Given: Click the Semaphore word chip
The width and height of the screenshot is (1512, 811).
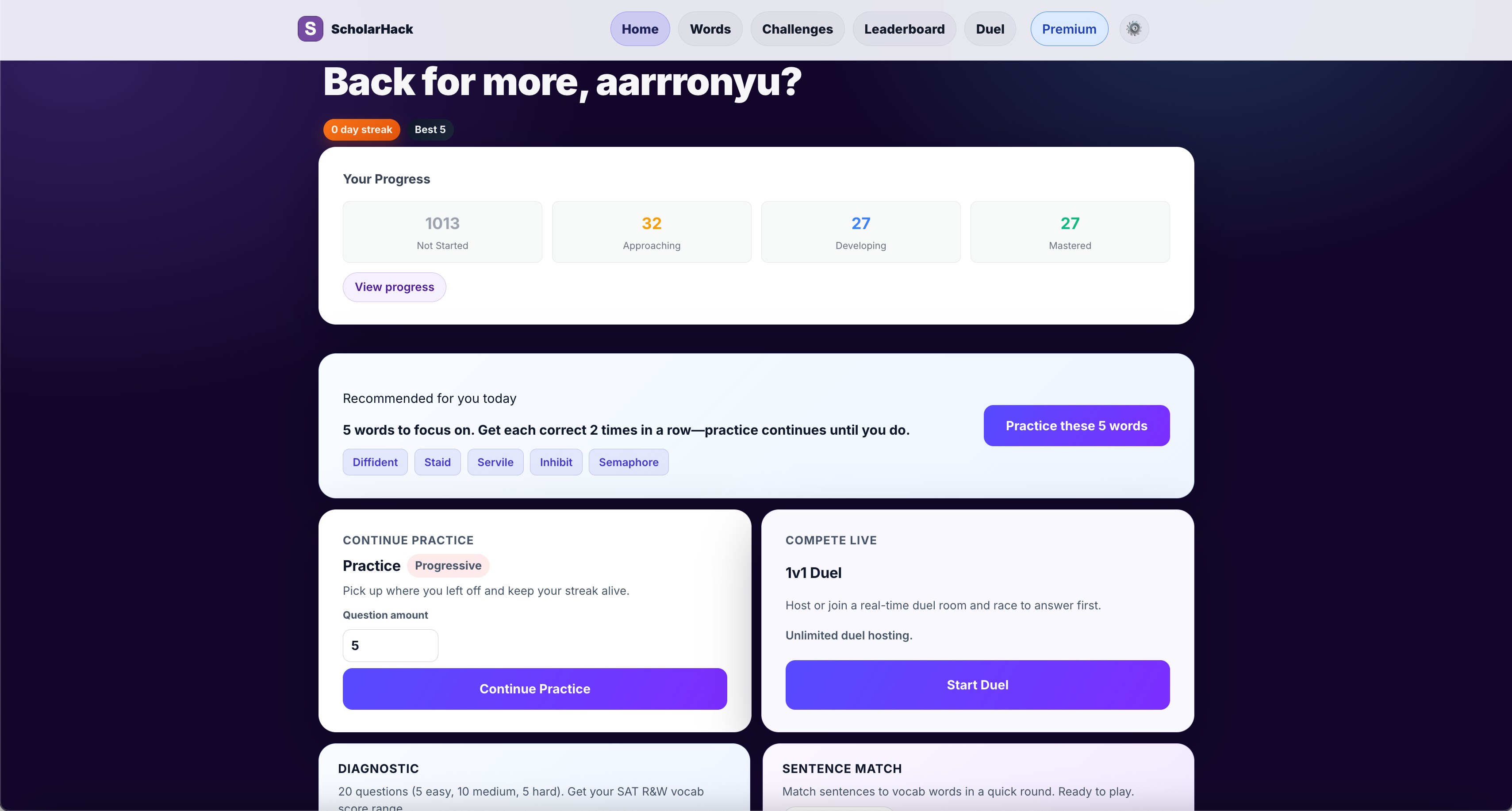Looking at the screenshot, I should [628, 463].
